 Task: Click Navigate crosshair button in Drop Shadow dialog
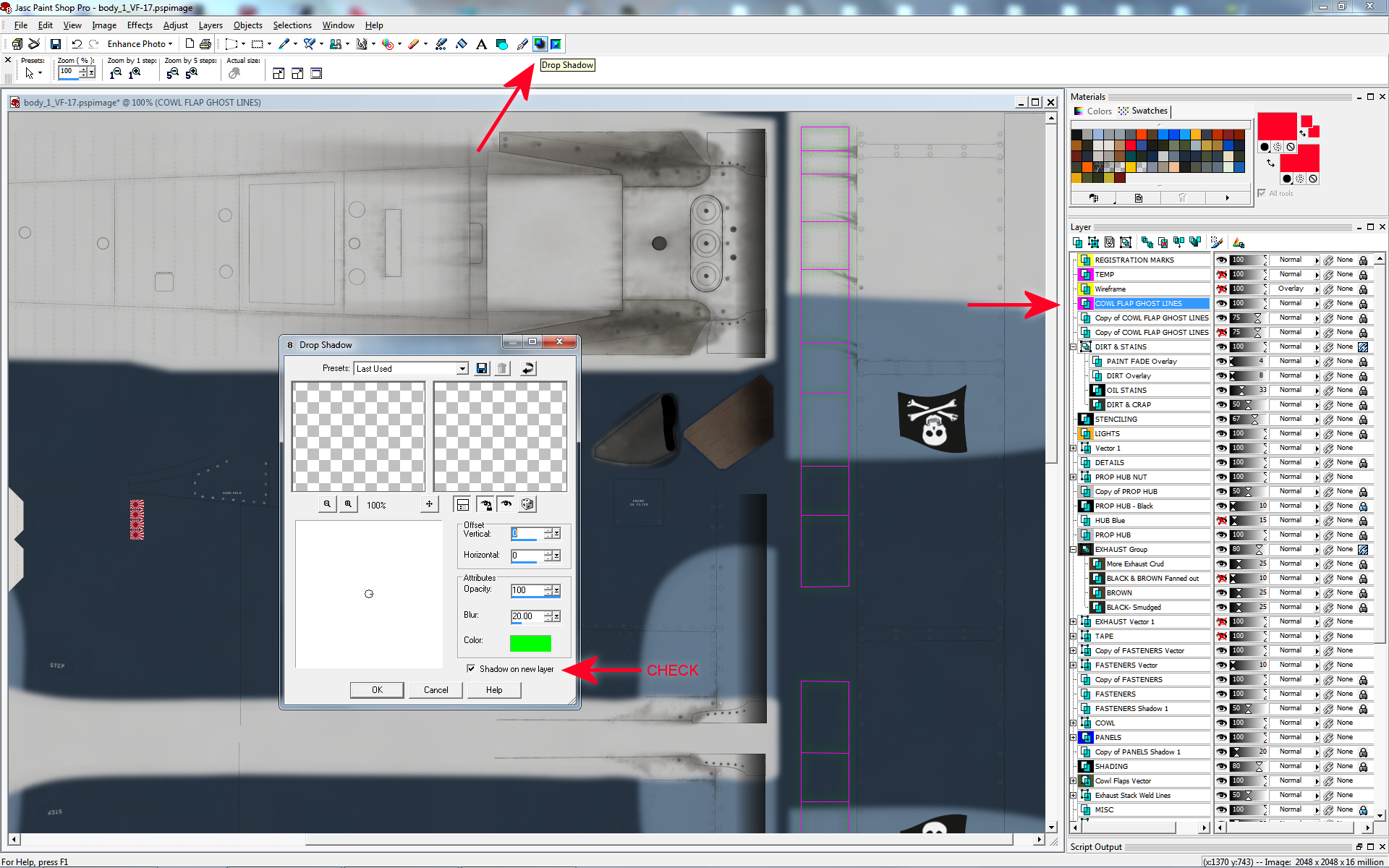point(429,504)
